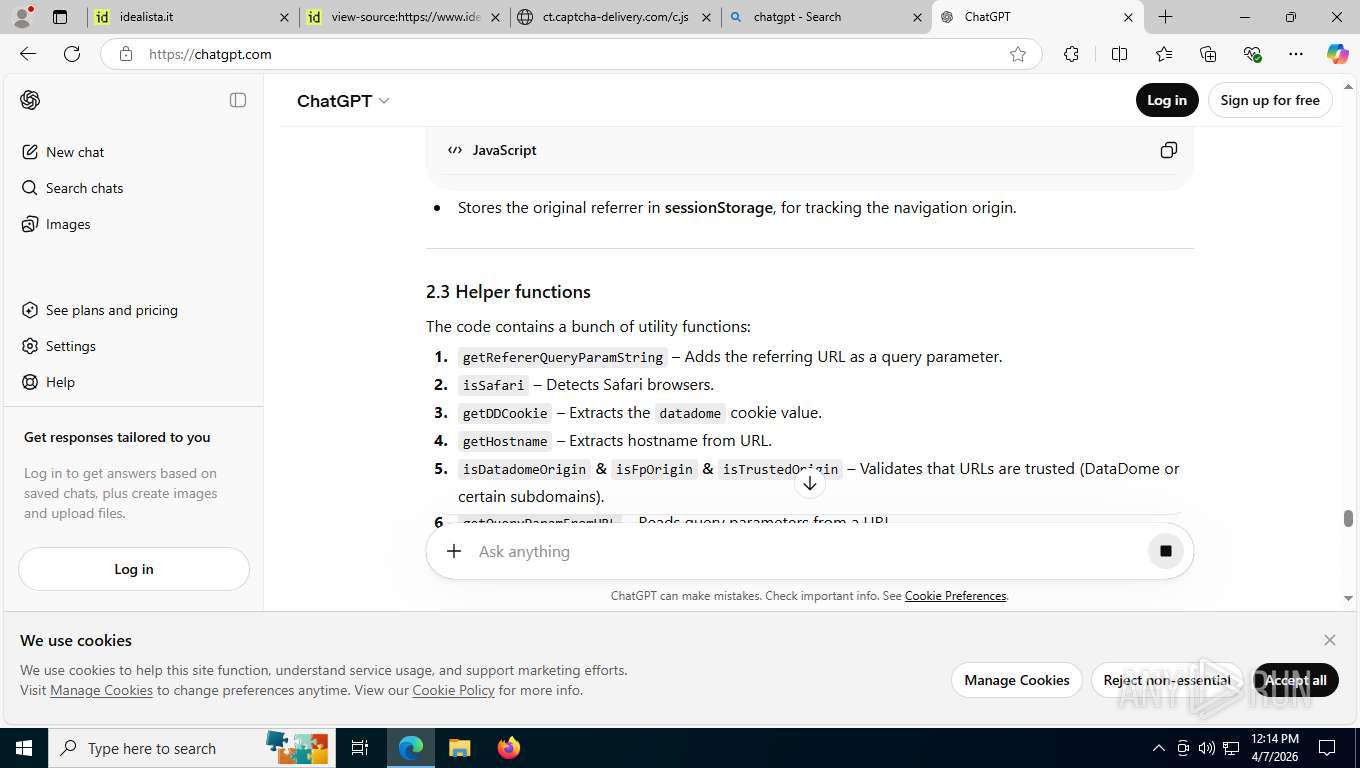The image size is (1360, 768).
Task: Switch to ct.captcha-delivery.com tab
Action: click(x=615, y=17)
